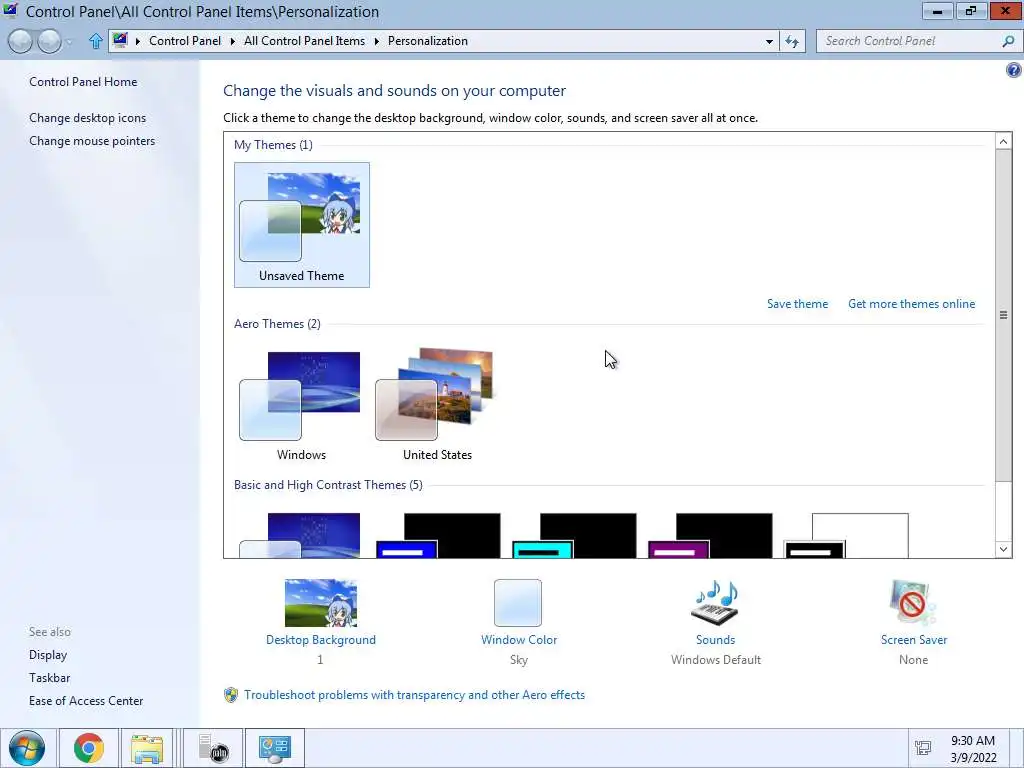This screenshot has height=768, width=1024.
Task: Open Troubleshoot problems with transparency link
Action: click(x=415, y=695)
